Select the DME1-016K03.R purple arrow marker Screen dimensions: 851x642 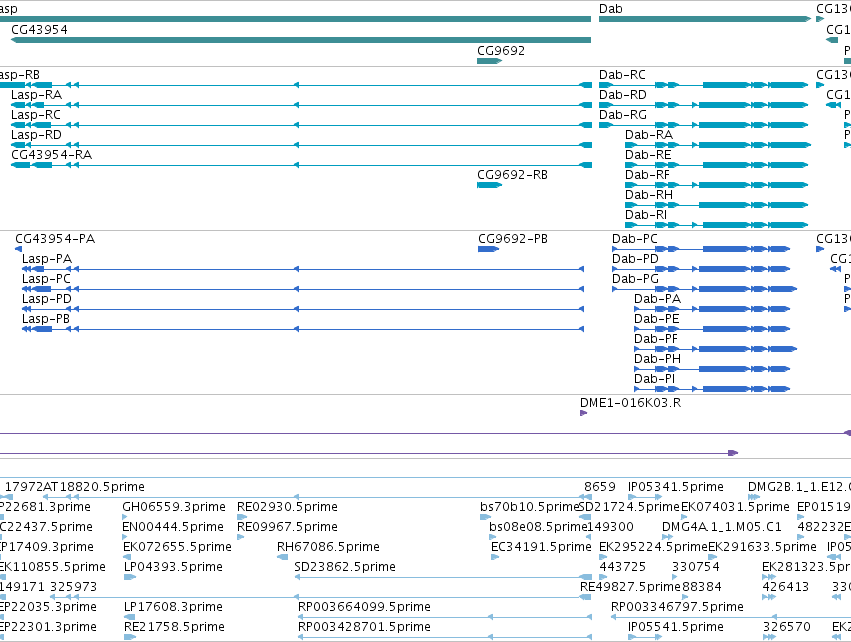[x=583, y=413]
